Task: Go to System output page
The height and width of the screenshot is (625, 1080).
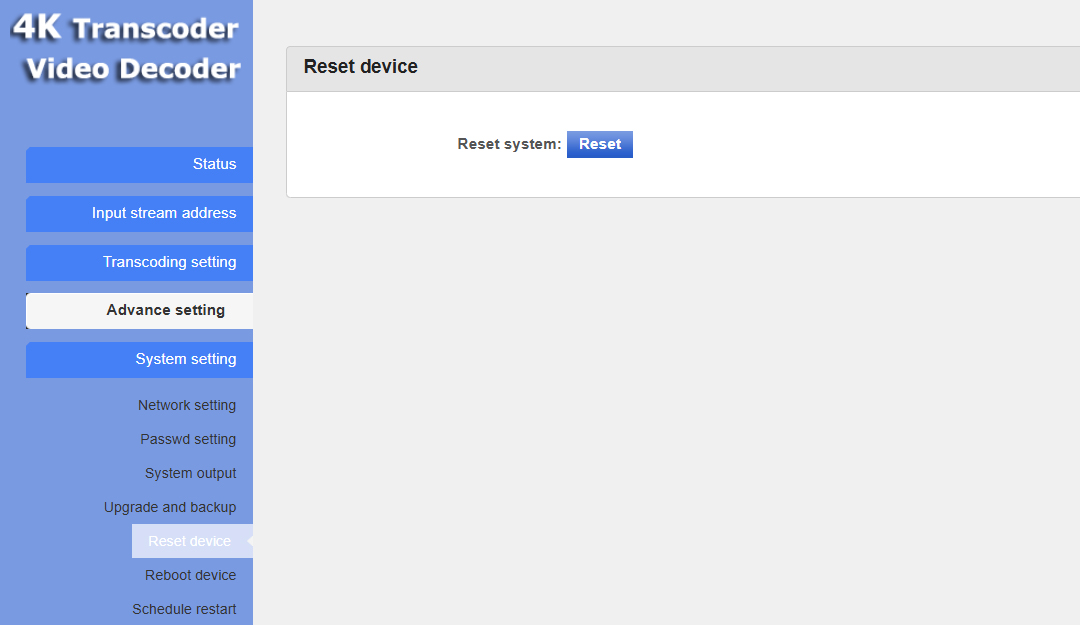Action: [190, 473]
